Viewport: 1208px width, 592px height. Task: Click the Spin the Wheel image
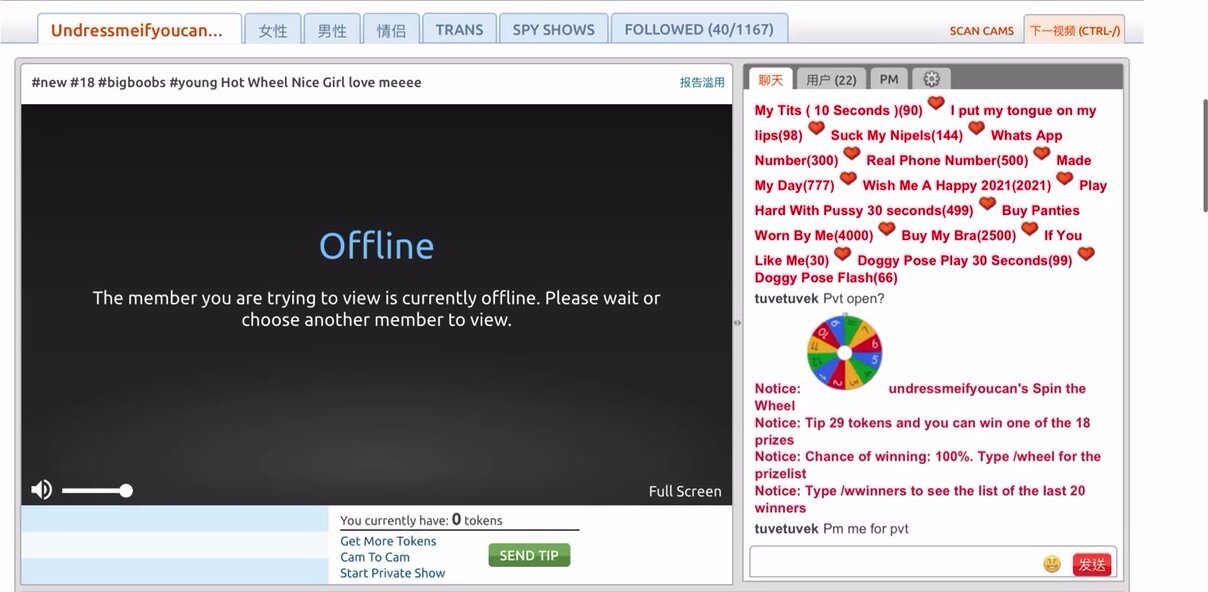[844, 352]
